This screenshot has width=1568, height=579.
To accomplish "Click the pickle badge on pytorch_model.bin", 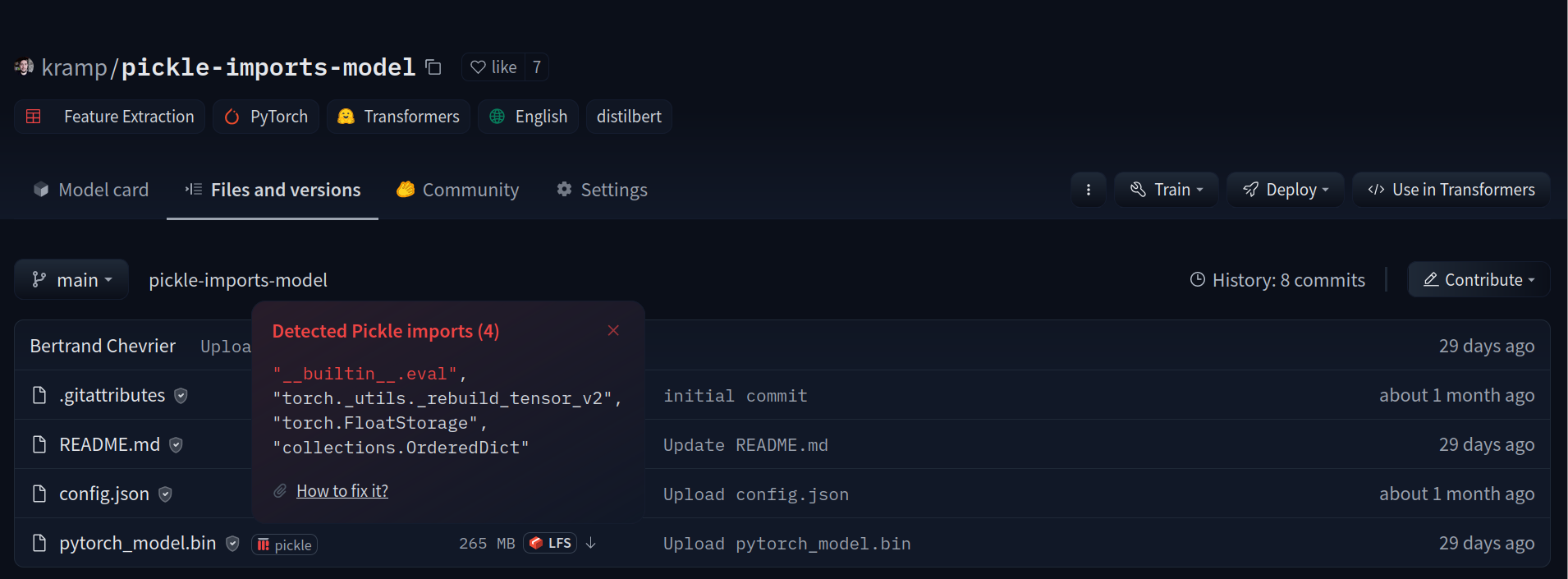I will pos(284,545).
